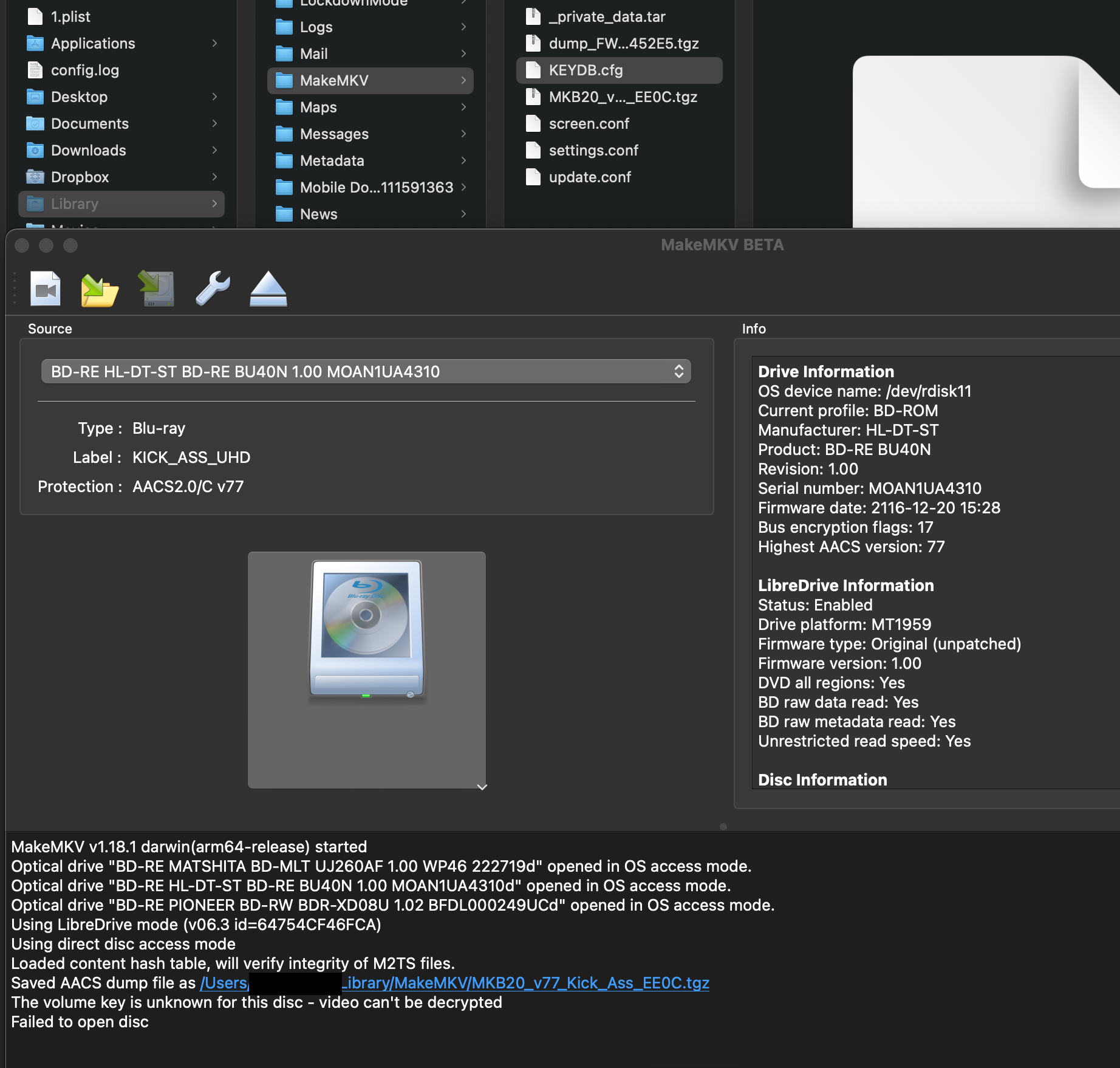The height and width of the screenshot is (1068, 1120).
Task: Select the _private_data.tar archive file
Action: coord(607,17)
